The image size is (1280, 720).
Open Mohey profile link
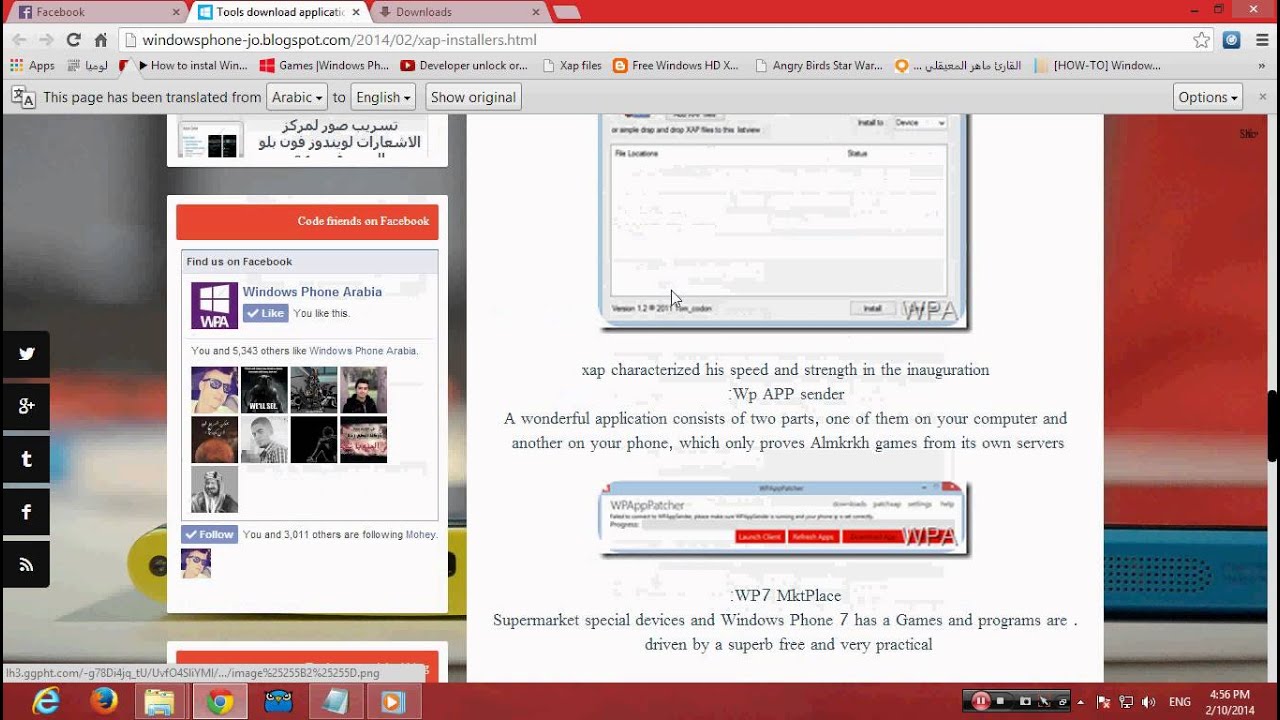tap(420, 535)
